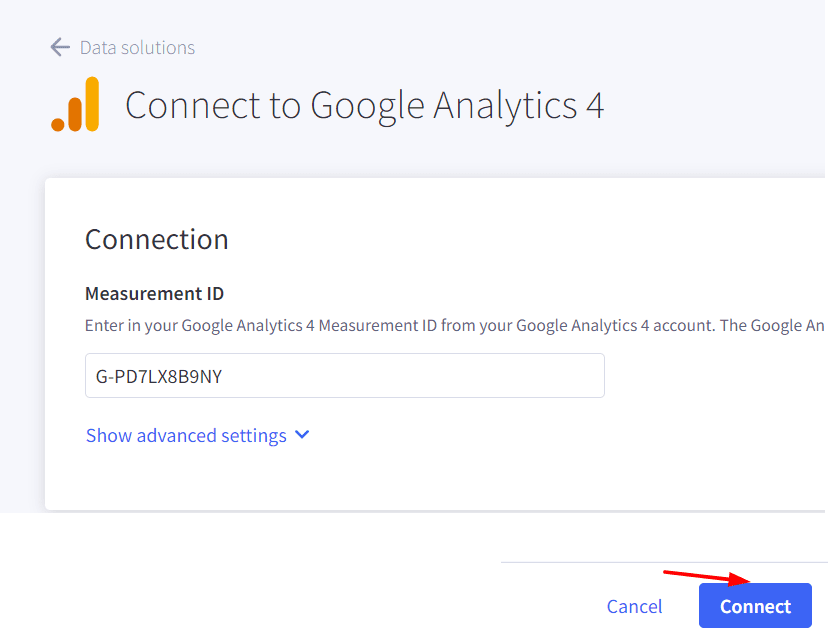
Task: Open the Show advanced settings link
Action: point(186,436)
